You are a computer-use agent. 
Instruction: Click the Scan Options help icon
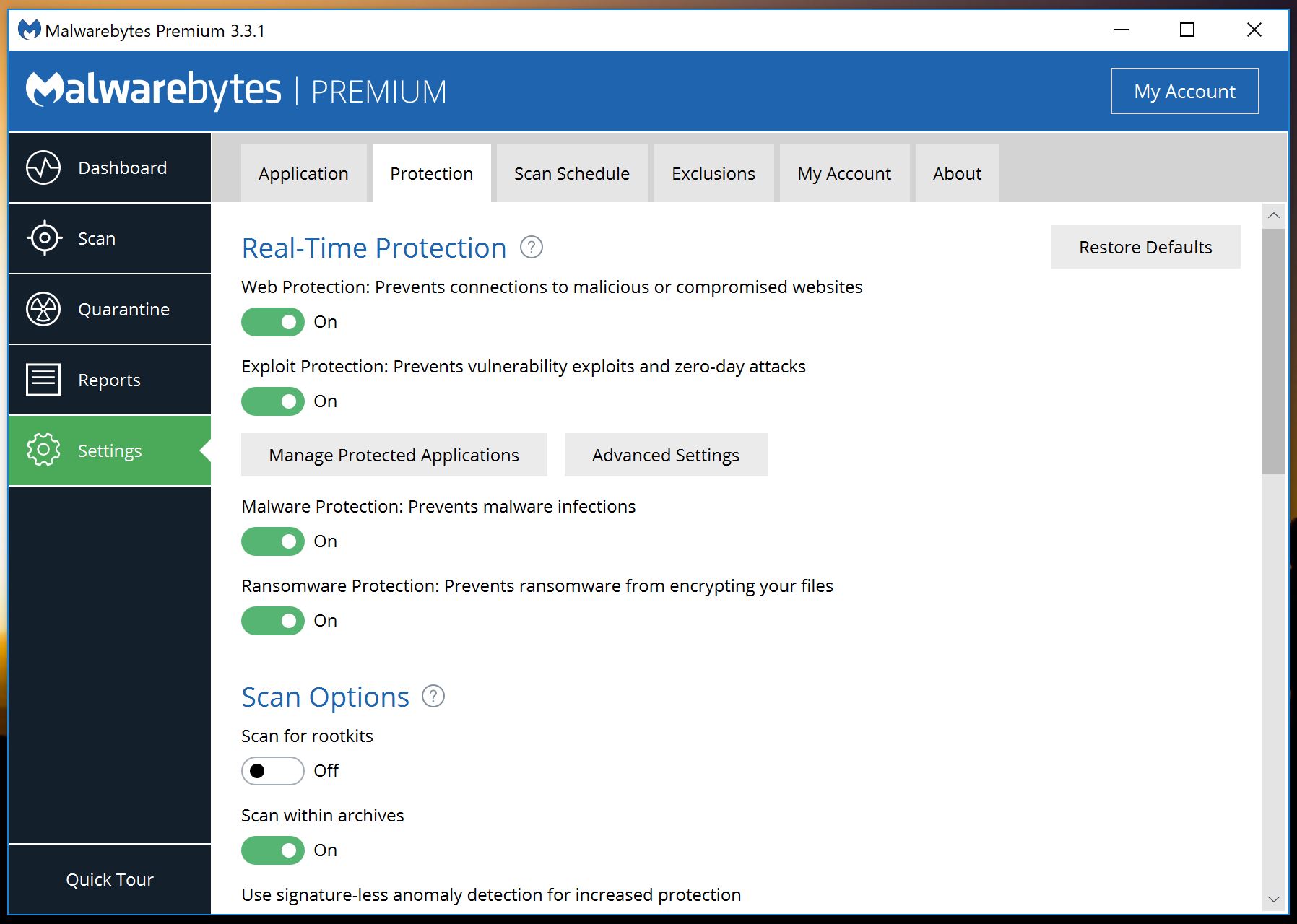(433, 696)
